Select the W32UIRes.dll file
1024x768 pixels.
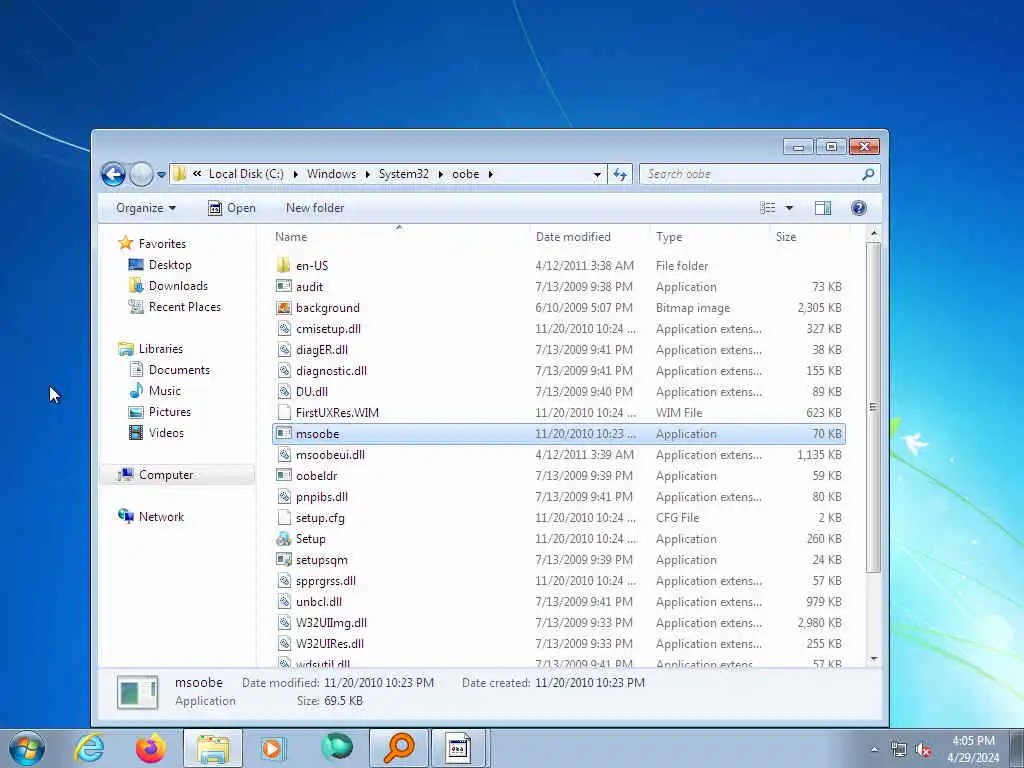[x=329, y=643]
